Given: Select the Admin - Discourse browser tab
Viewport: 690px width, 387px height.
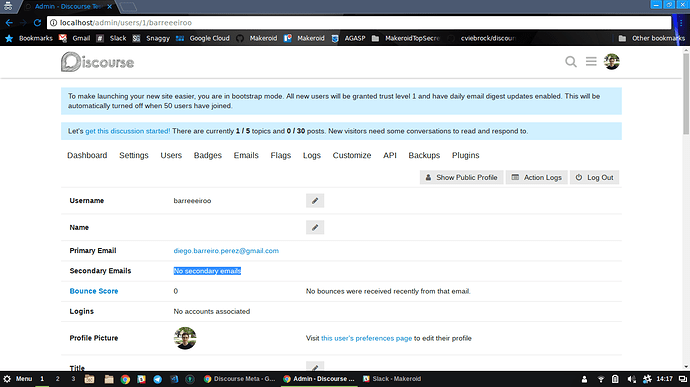Looking at the screenshot, I should click(68, 7).
